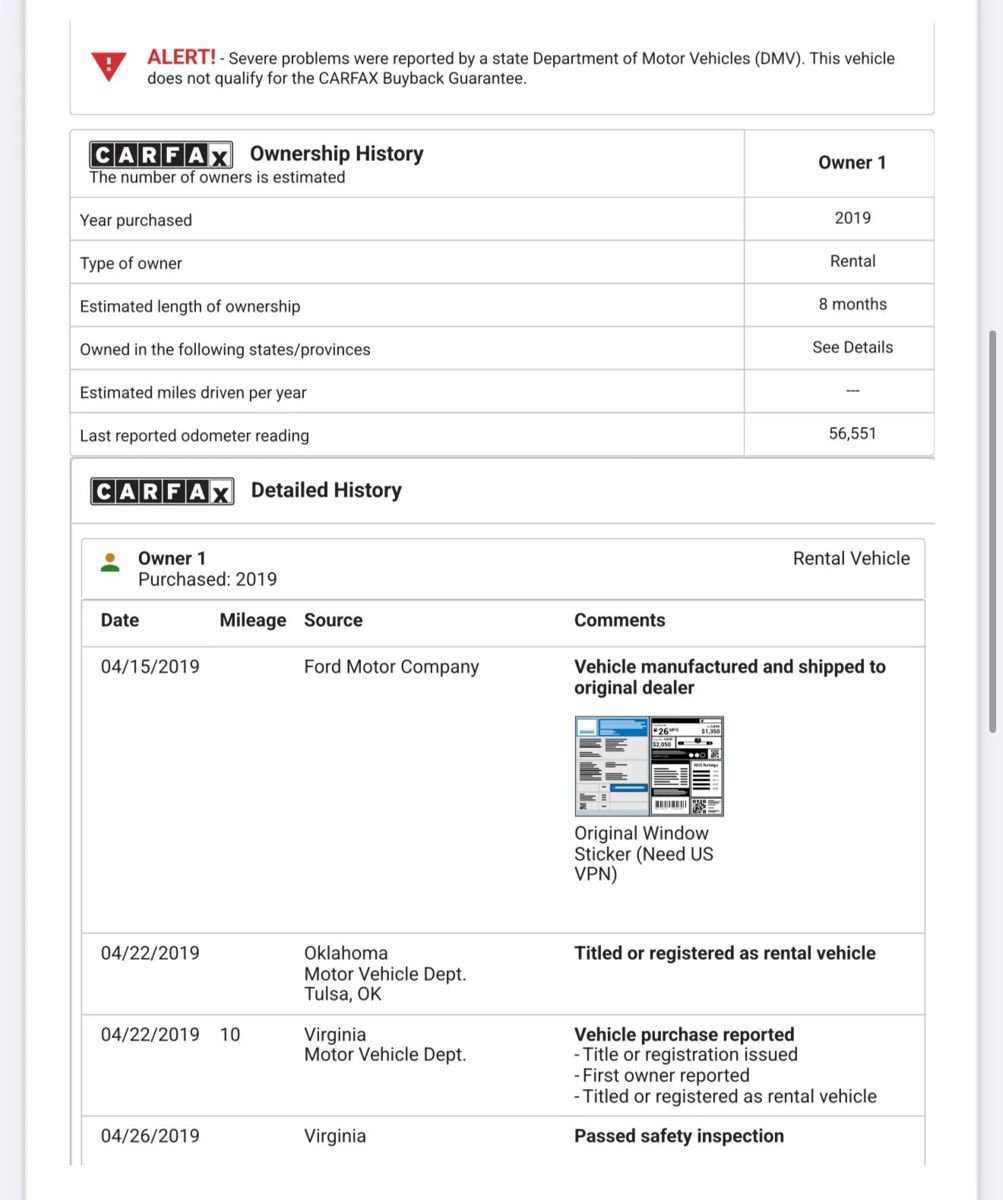Click Ford Motor Company source entry
Screen dimensions: 1003x1200
pyautogui.click(x=392, y=667)
